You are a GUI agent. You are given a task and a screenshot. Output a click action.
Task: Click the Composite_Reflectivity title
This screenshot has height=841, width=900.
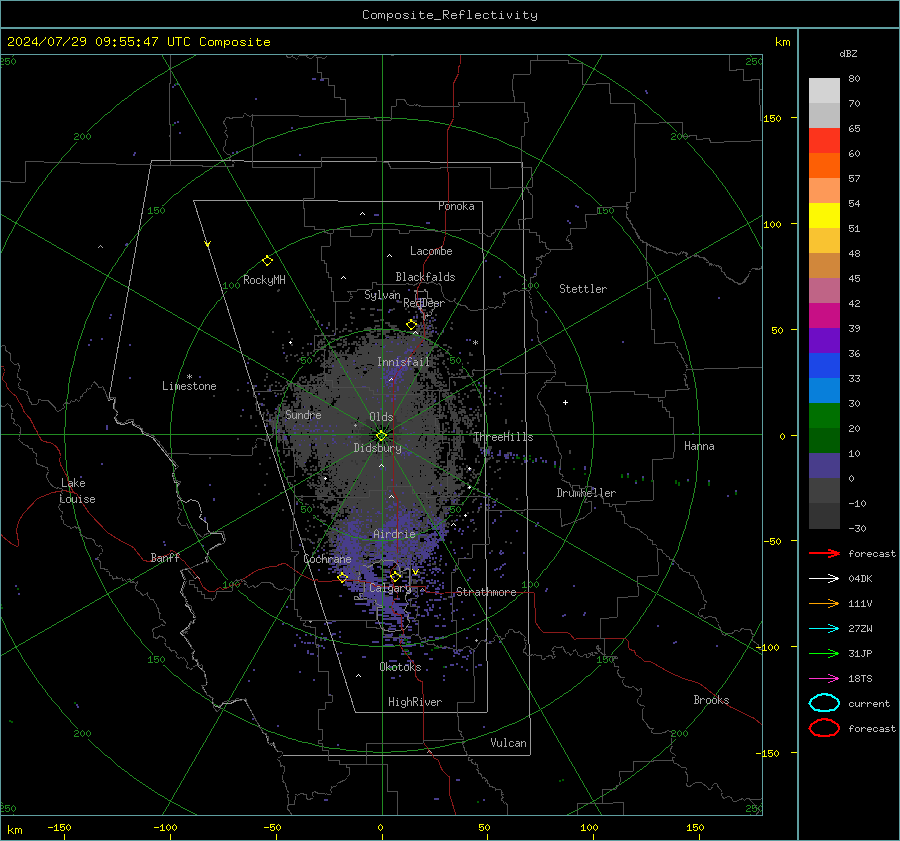tap(450, 15)
